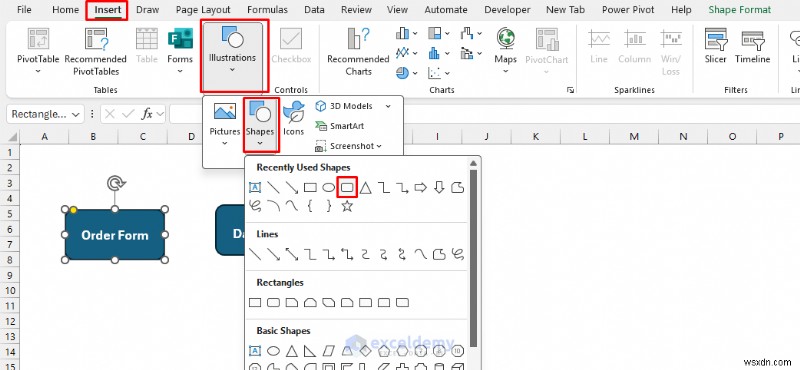Expand the column chart dropdown arrow
This screenshot has height=370, width=800.
(415, 34)
